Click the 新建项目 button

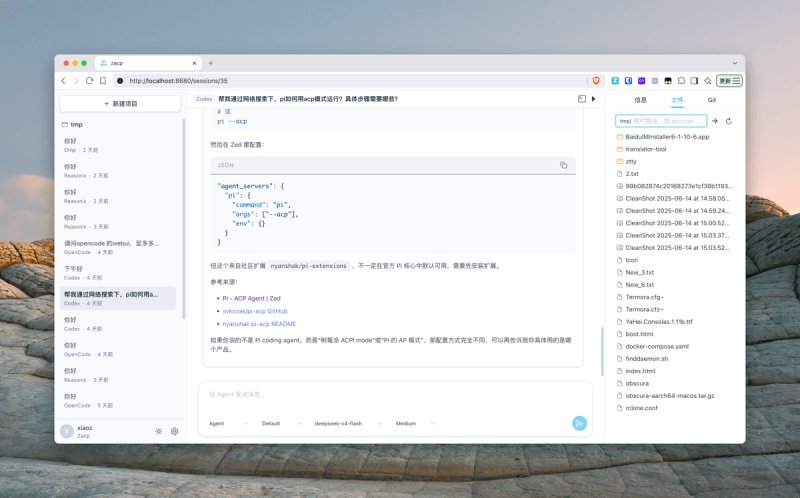120,104
